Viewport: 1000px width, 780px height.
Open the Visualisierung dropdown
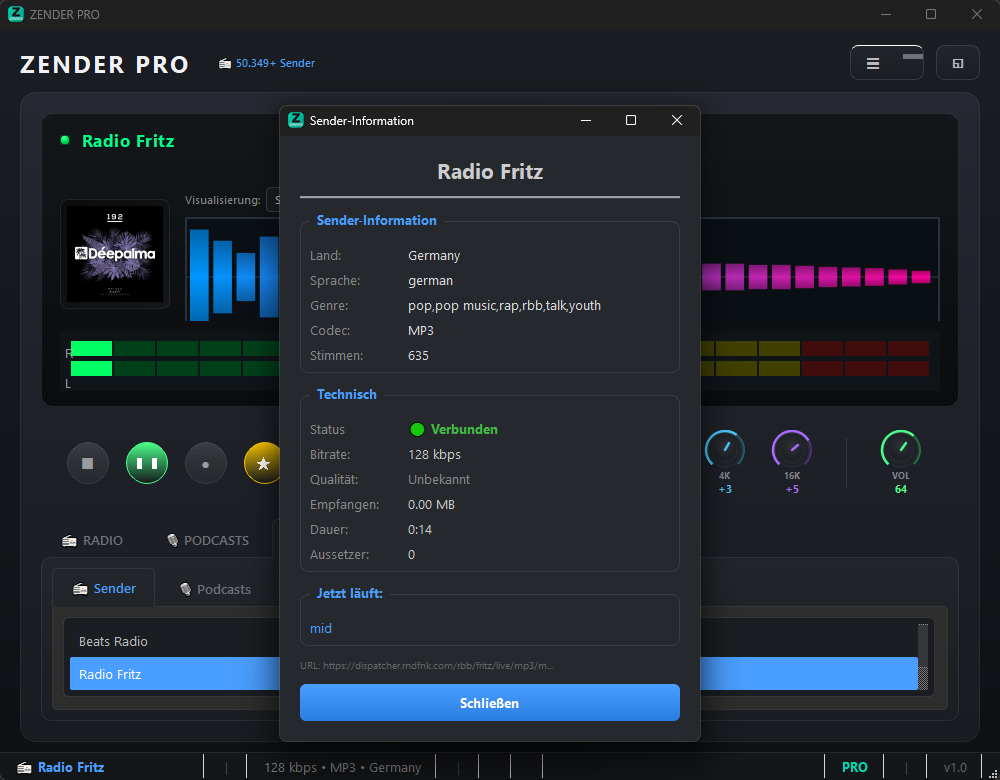pos(272,200)
